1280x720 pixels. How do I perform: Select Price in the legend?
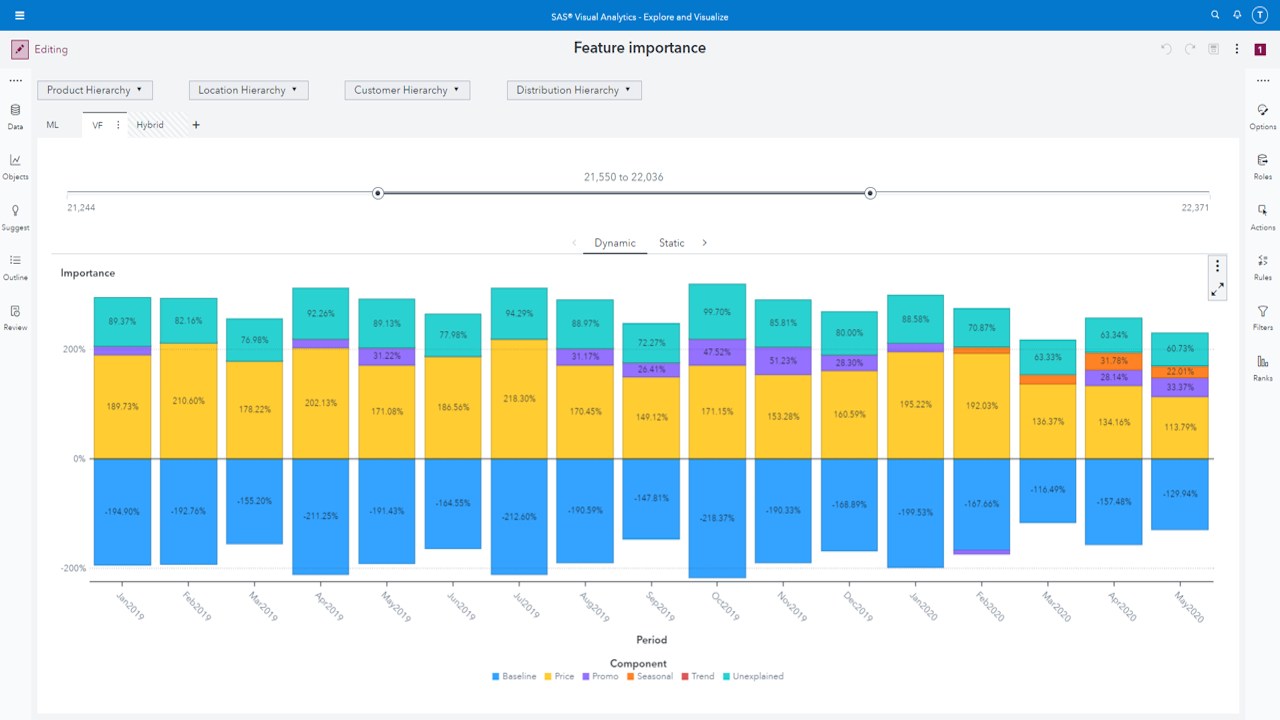pyautogui.click(x=559, y=677)
